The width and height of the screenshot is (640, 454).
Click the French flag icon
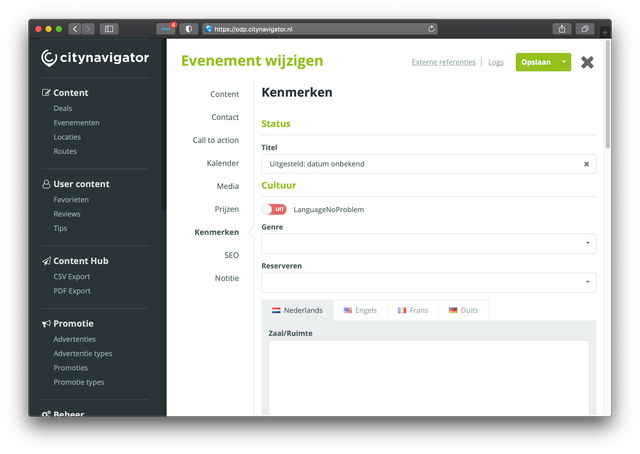(402, 310)
